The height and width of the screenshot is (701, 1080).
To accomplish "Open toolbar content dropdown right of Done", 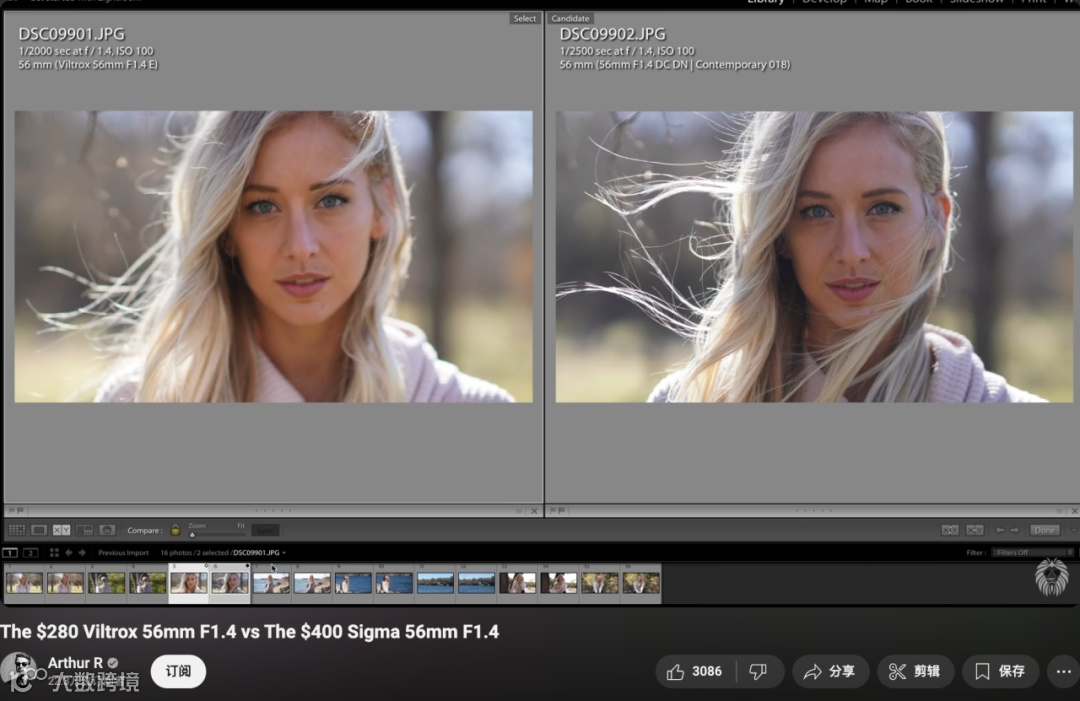I will click(x=1074, y=530).
